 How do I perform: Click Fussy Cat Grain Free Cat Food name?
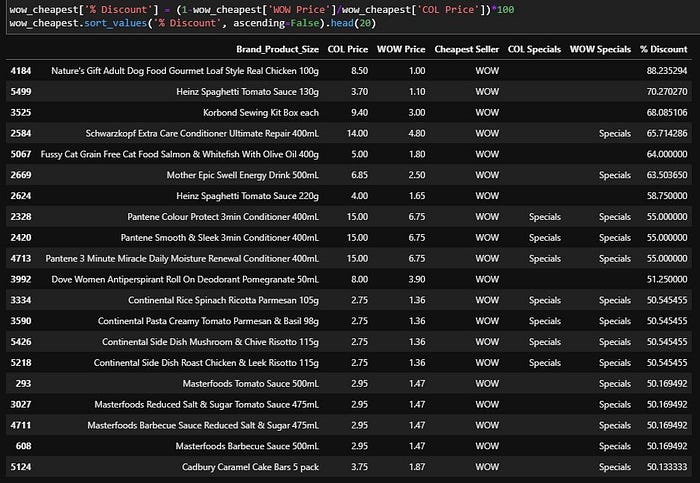coord(179,154)
